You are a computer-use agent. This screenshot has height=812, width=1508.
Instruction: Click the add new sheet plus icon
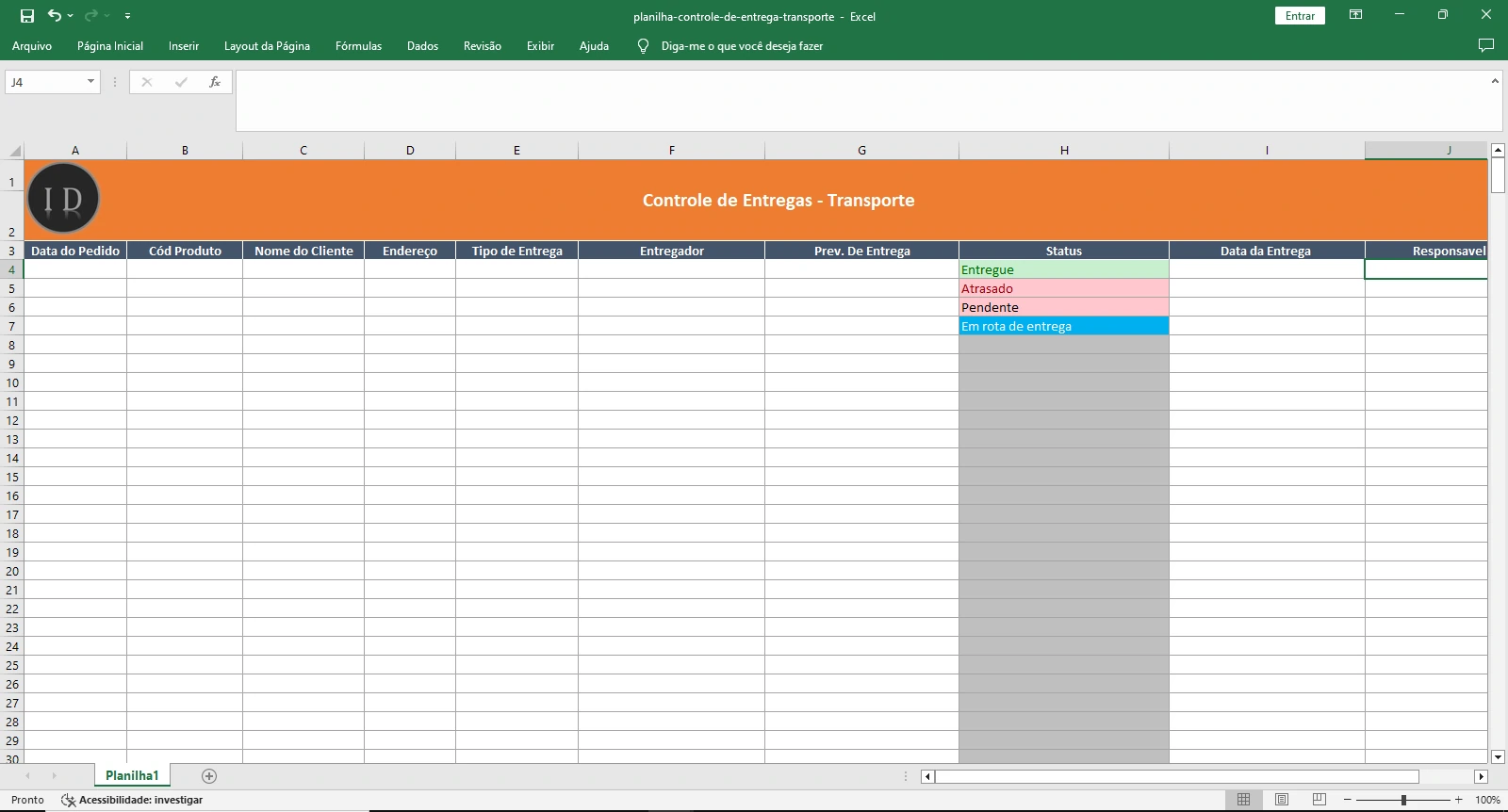[209, 776]
